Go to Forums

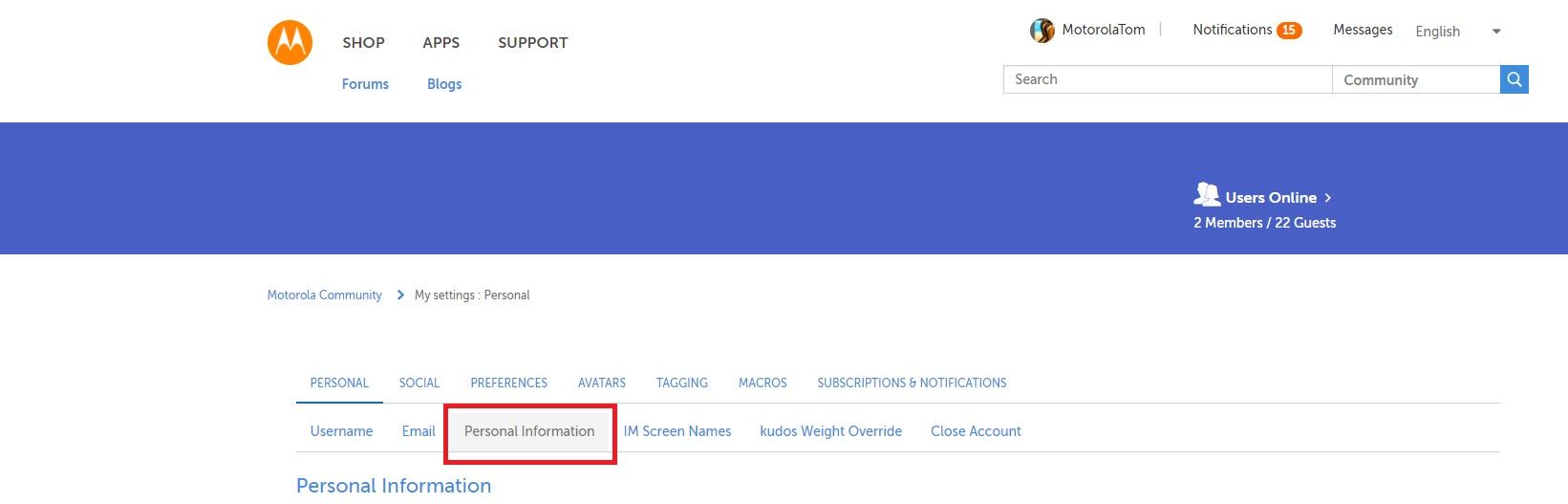[365, 84]
